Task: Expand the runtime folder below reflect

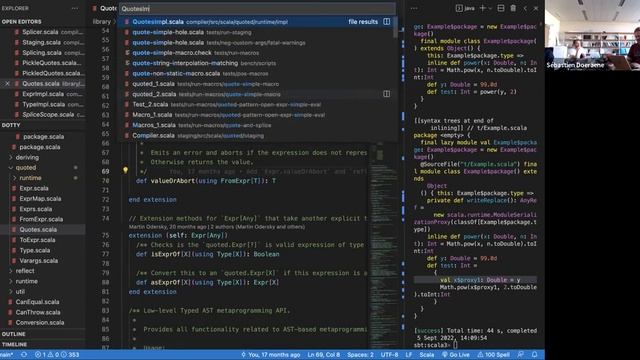Action: 42,281
